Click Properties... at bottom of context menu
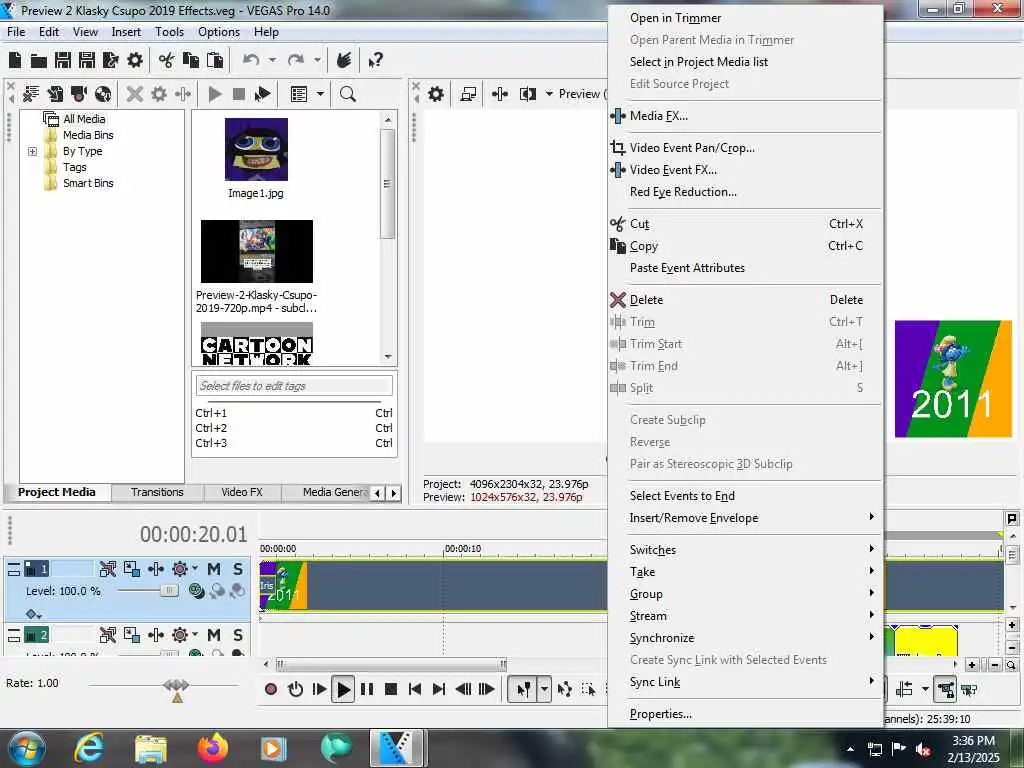Image resolution: width=1024 pixels, height=768 pixels. [745, 714]
